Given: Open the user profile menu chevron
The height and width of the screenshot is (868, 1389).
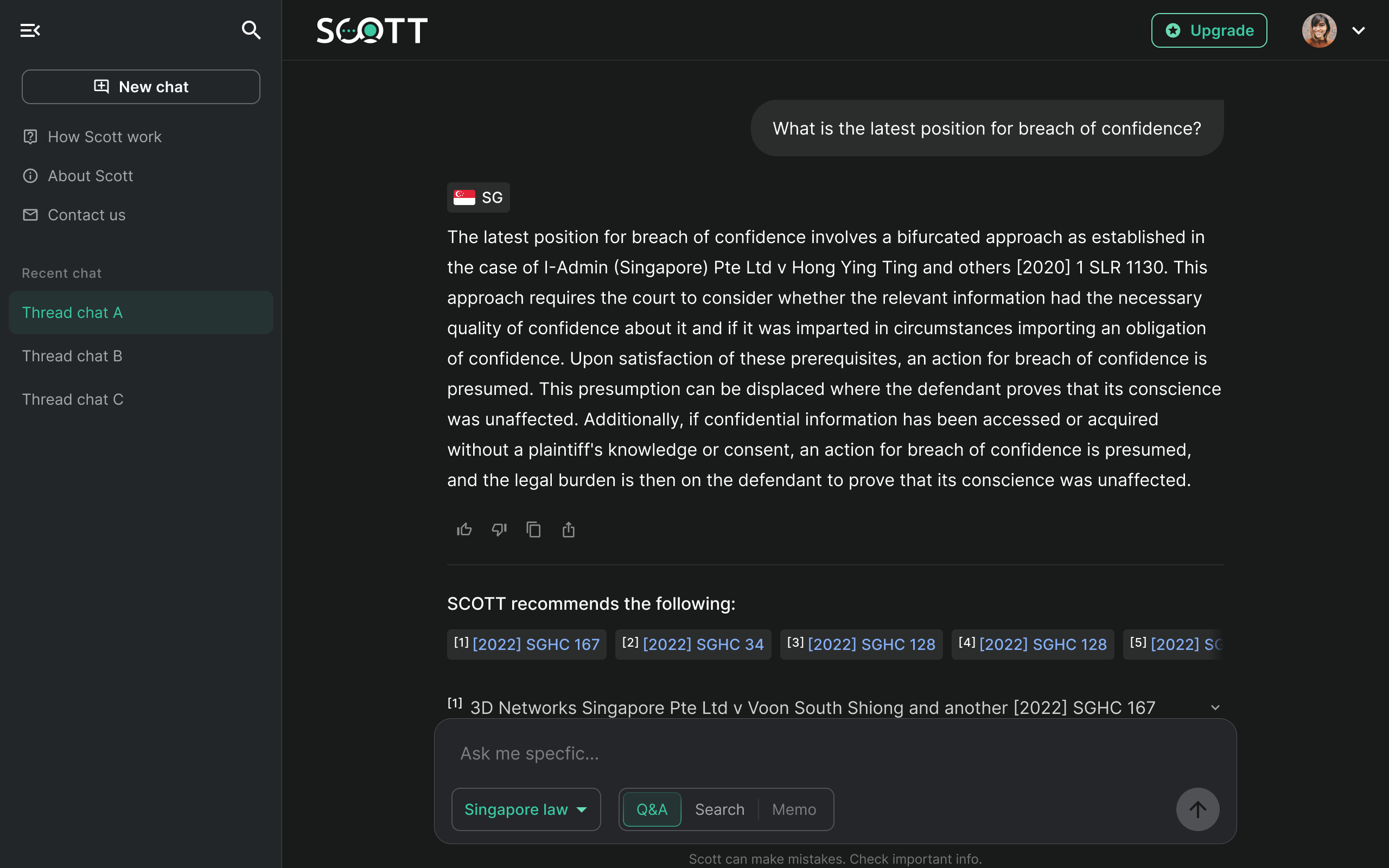Looking at the screenshot, I should [x=1359, y=30].
